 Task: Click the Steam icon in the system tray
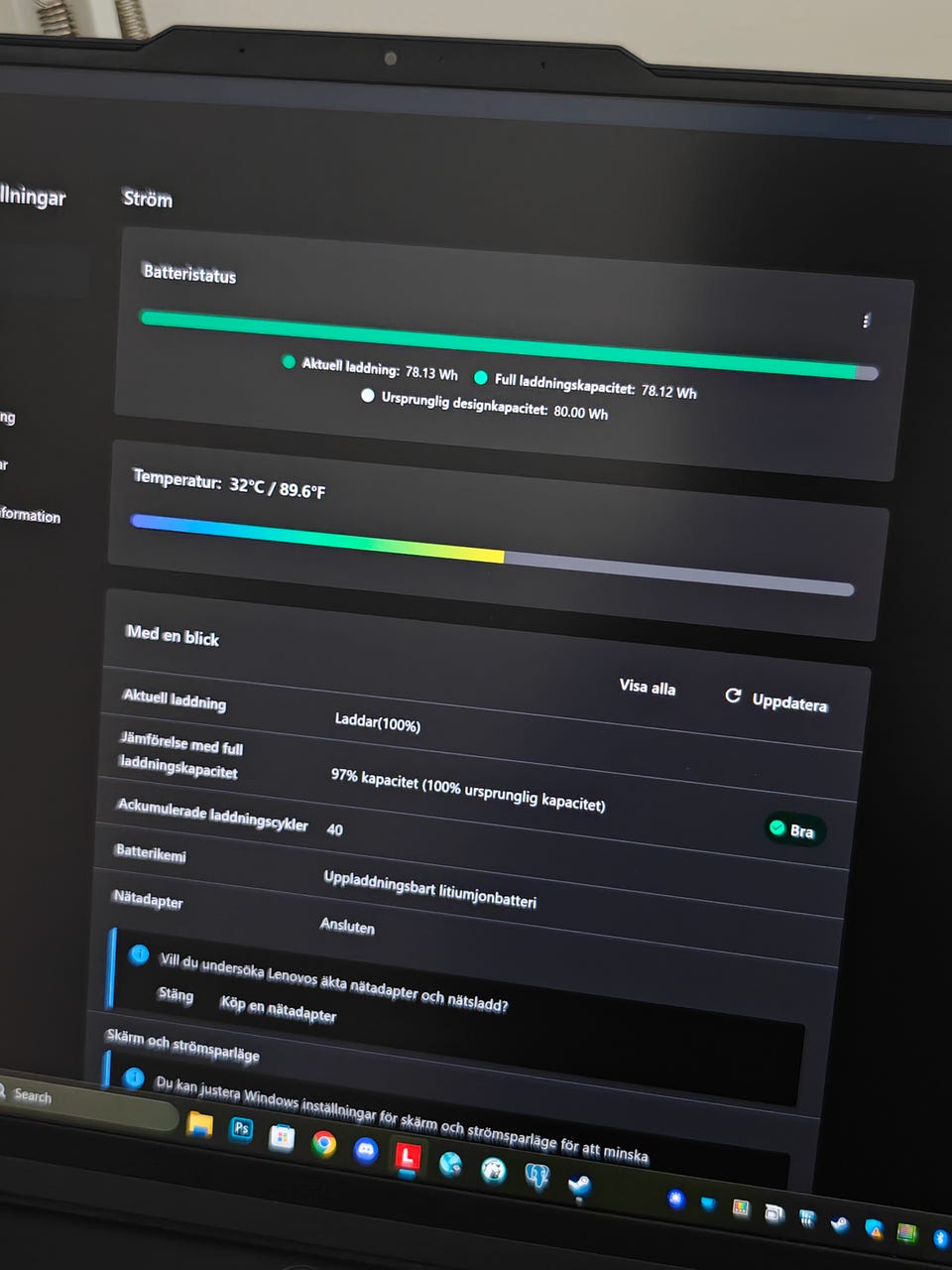[x=839, y=1223]
